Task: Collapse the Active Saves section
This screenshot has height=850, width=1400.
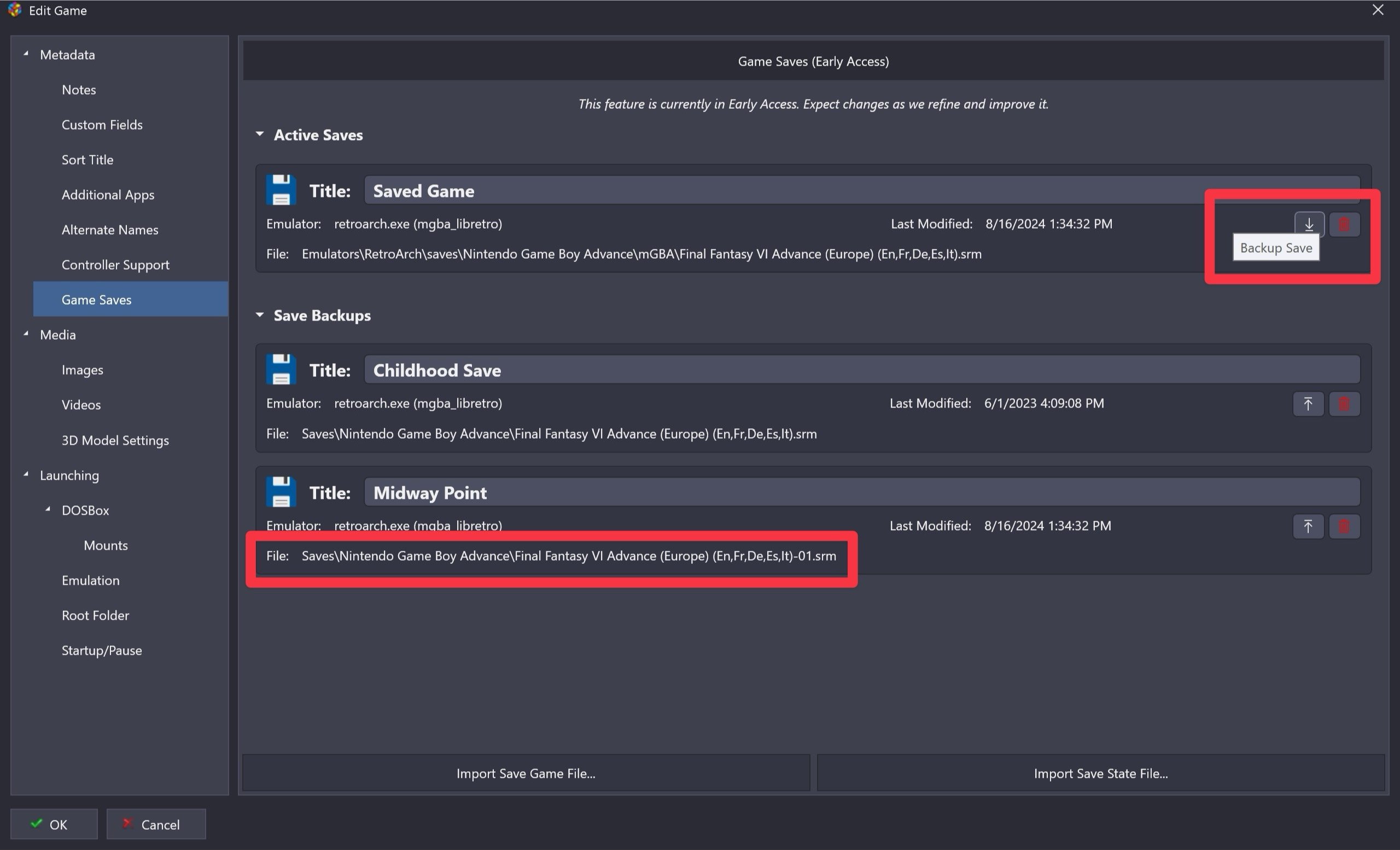Action: 260,134
